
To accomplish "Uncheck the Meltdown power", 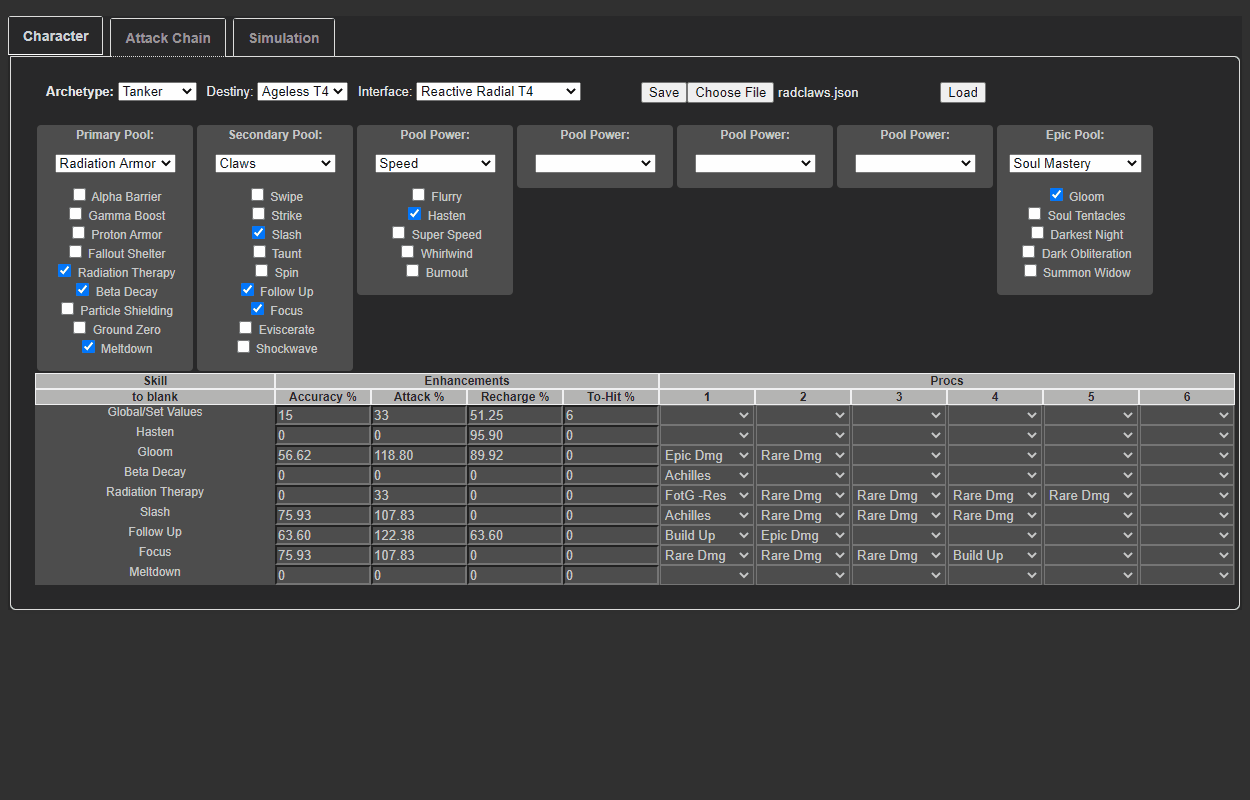I will (89, 347).
